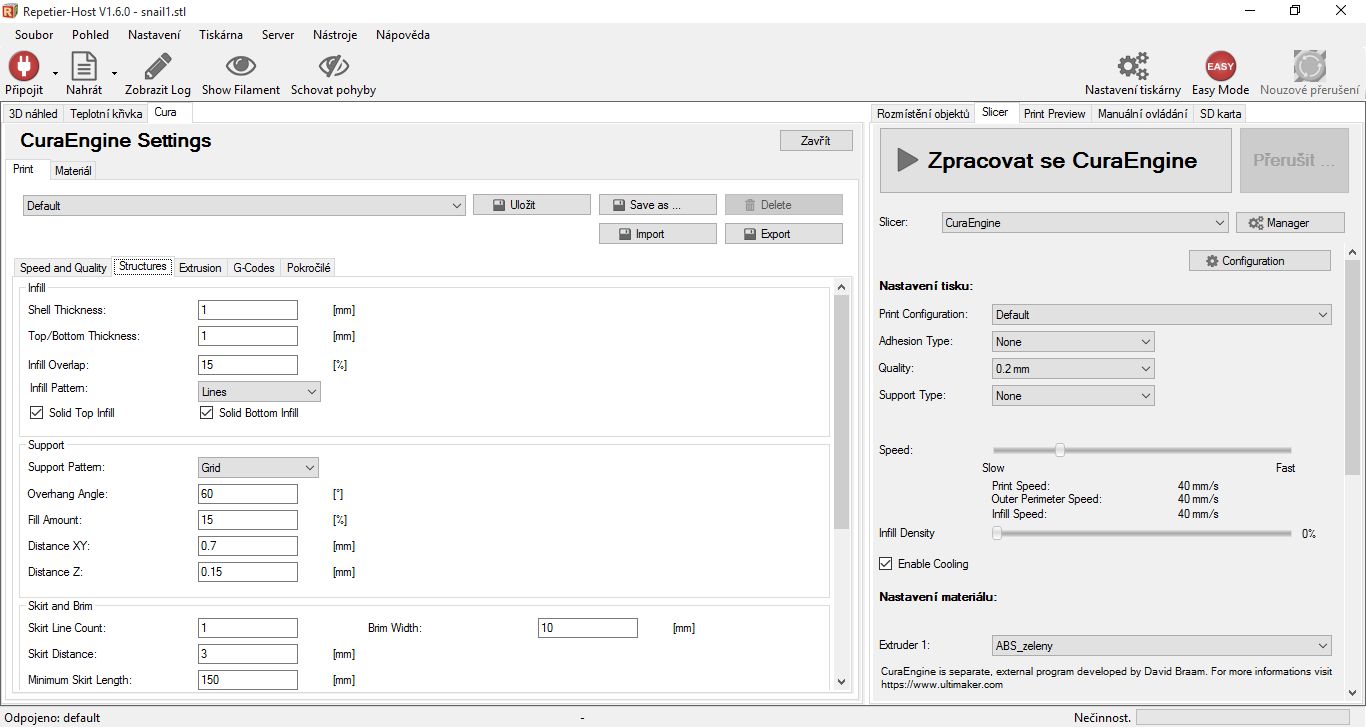Expand the Infill Pattern dropdown
This screenshot has height=728, width=1366.
(x=259, y=392)
